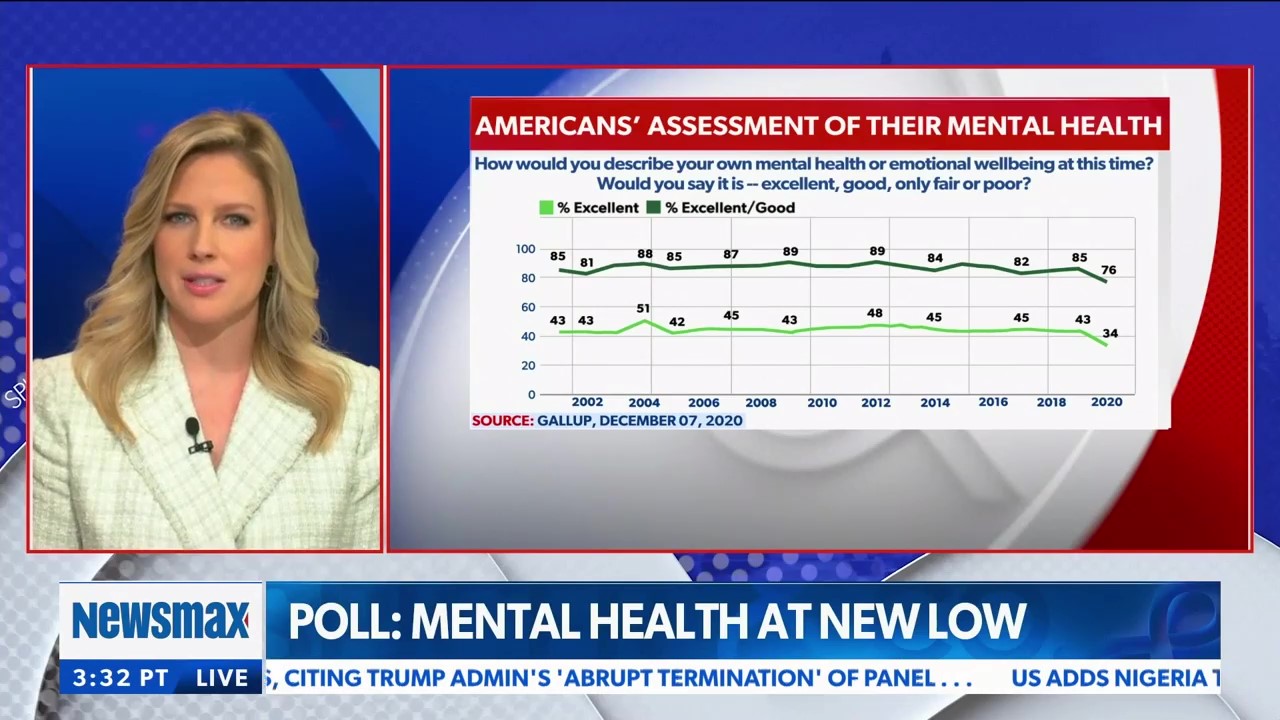1280x720 pixels.
Task: Click the value 34 at 2020
Action: coord(1110,334)
